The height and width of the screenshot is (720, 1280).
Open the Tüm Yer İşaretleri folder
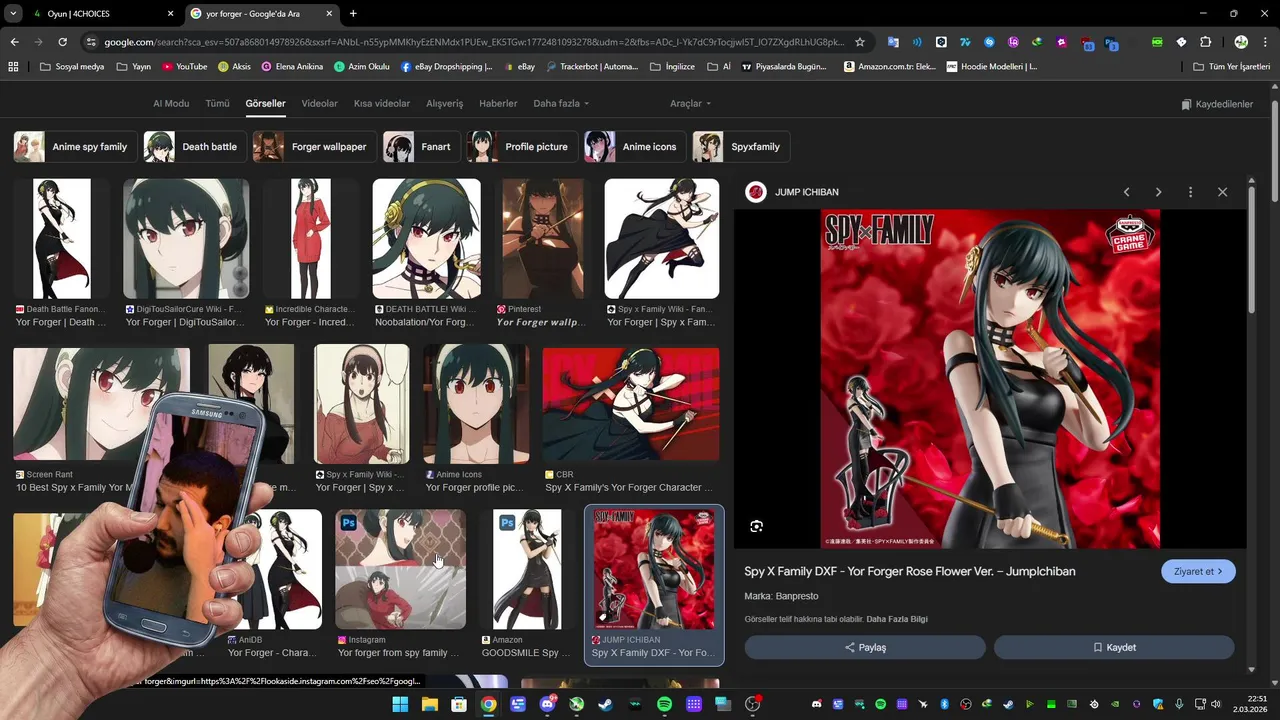tap(1232, 67)
